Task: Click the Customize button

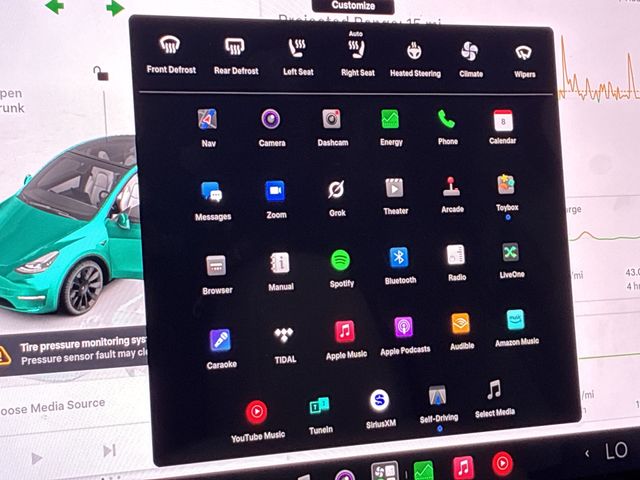Action: coord(353,6)
